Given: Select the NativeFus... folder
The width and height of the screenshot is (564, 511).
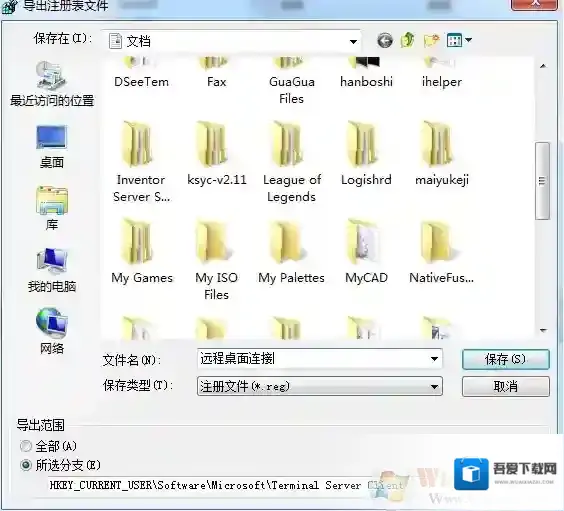Looking at the screenshot, I should point(441,252).
